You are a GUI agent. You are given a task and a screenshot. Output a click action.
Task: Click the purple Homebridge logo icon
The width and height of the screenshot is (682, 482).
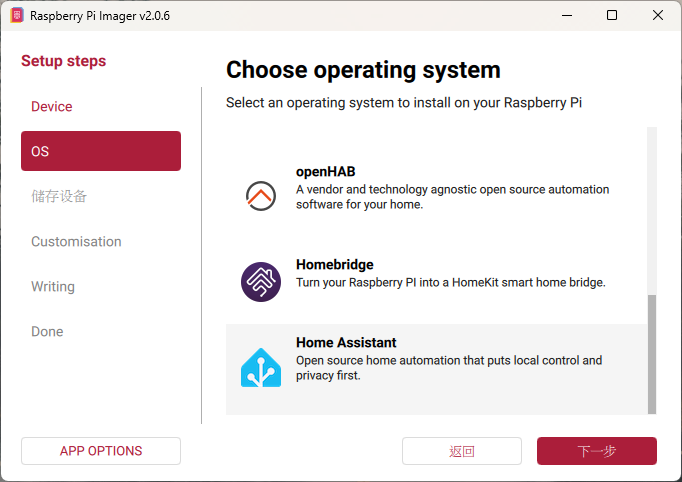coord(261,282)
